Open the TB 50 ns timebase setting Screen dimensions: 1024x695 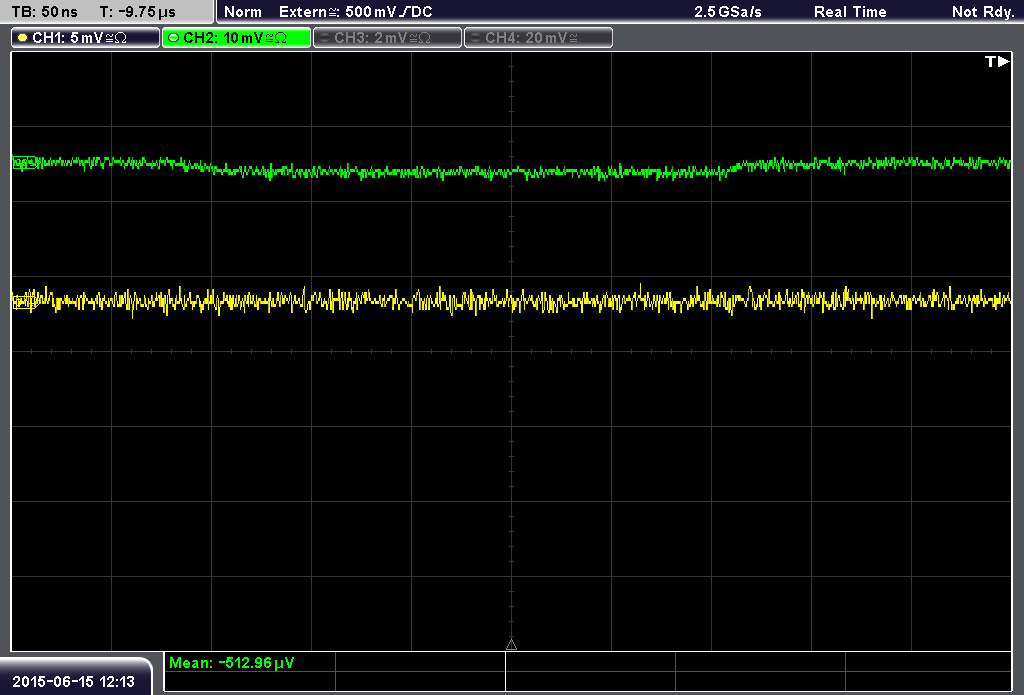tap(44, 12)
